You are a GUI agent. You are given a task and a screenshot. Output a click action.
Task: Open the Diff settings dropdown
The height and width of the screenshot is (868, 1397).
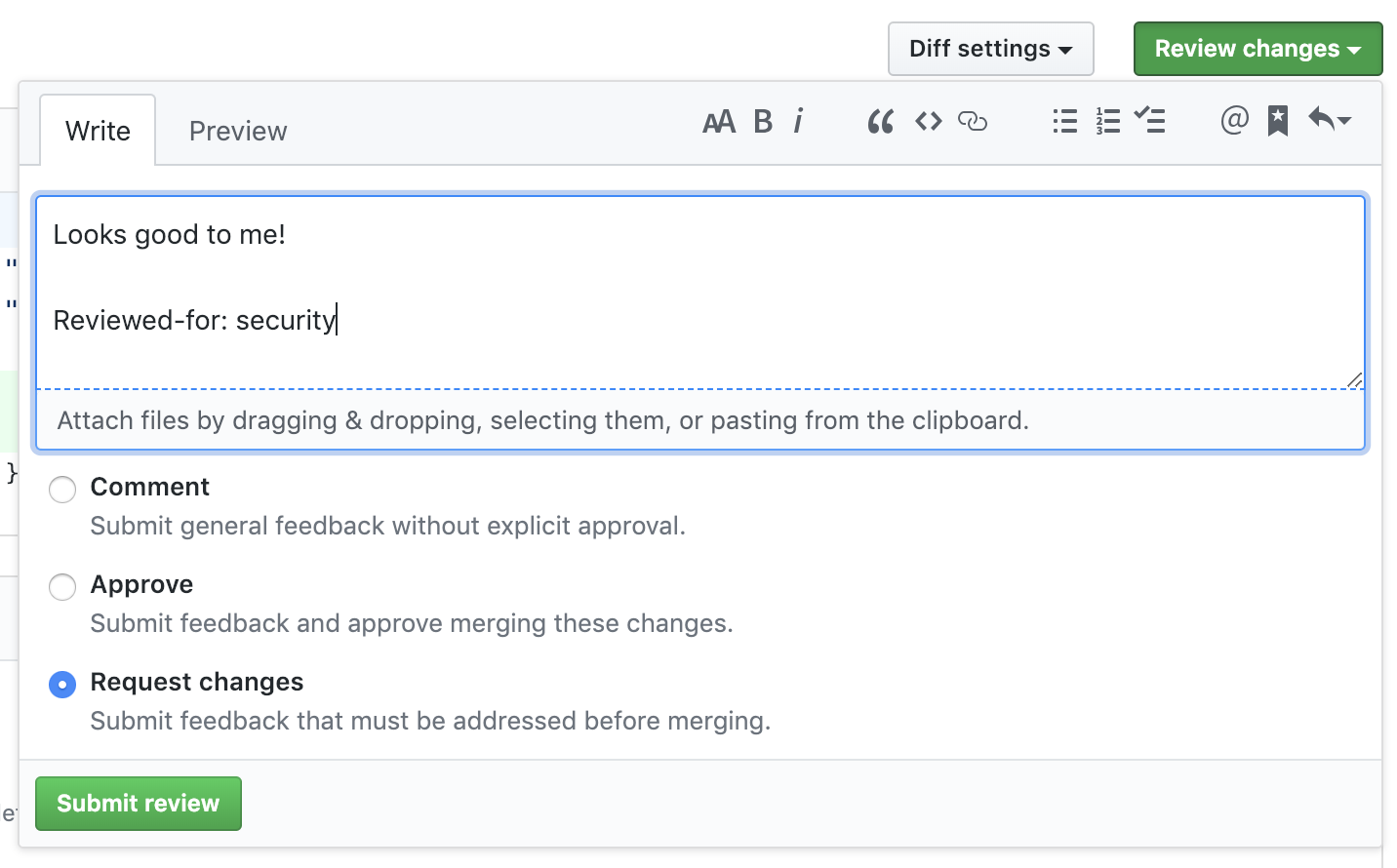tap(990, 49)
